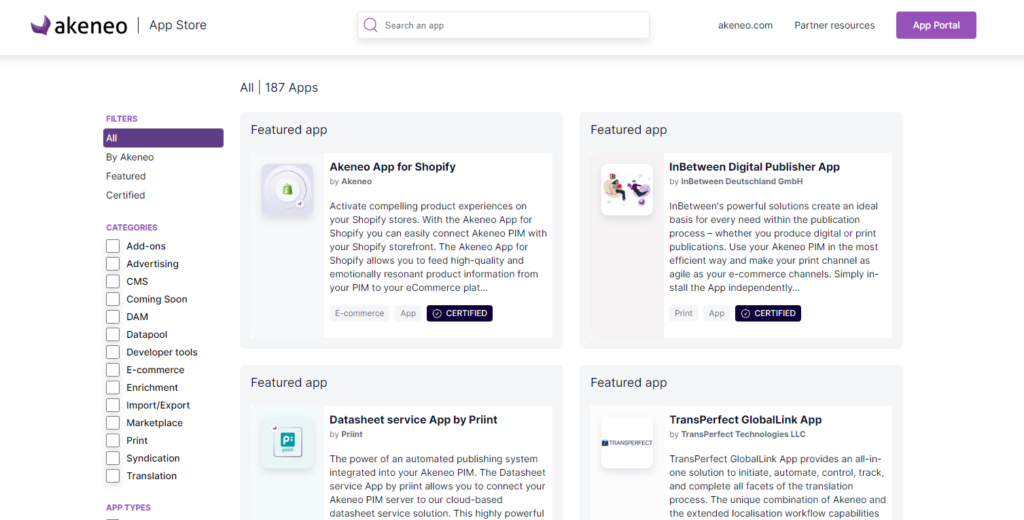Check the E-commerce category filter

113,370
